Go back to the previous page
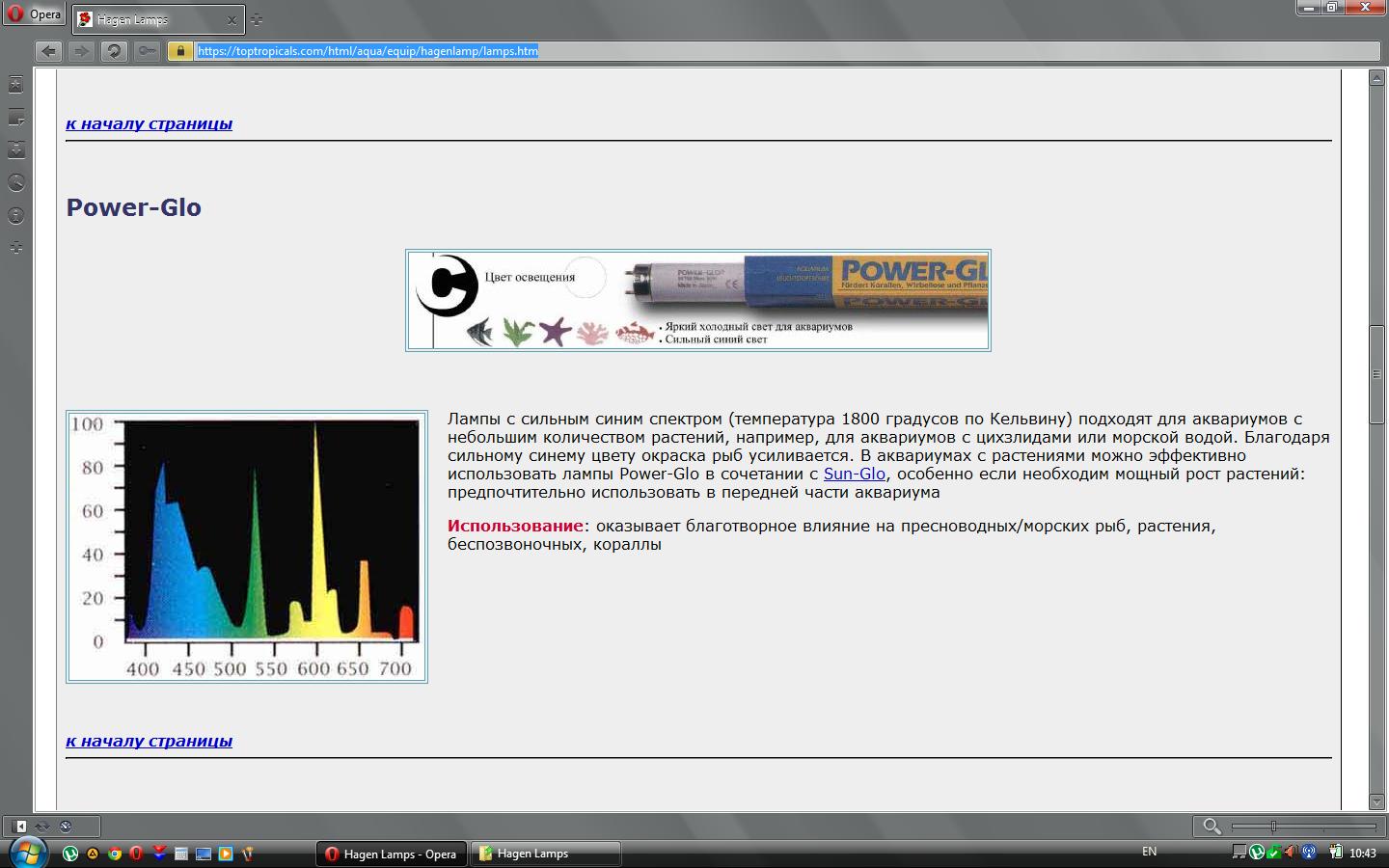This screenshot has width=1389, height=868. pyautogui.click(x=48, y=51)
